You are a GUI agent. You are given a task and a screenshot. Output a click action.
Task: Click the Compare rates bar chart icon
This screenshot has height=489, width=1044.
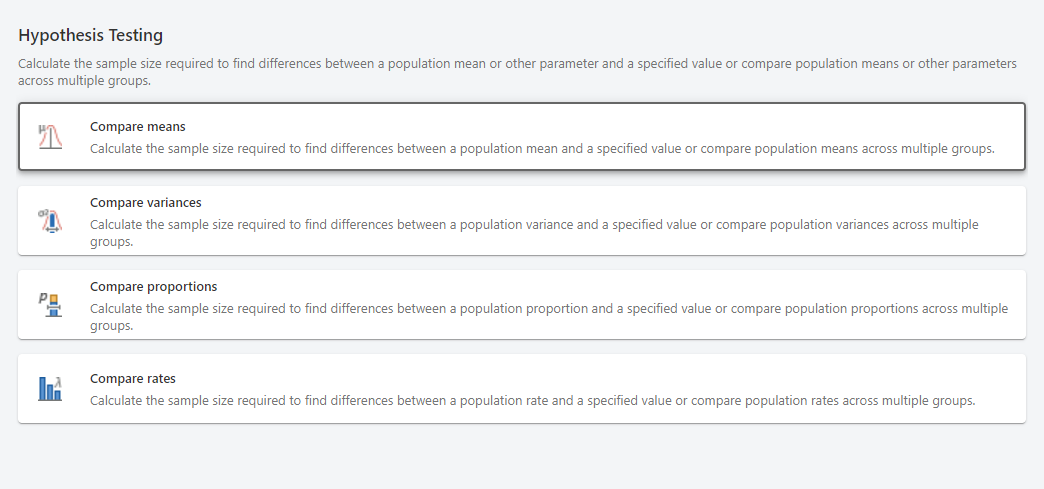tap(50, 389)
